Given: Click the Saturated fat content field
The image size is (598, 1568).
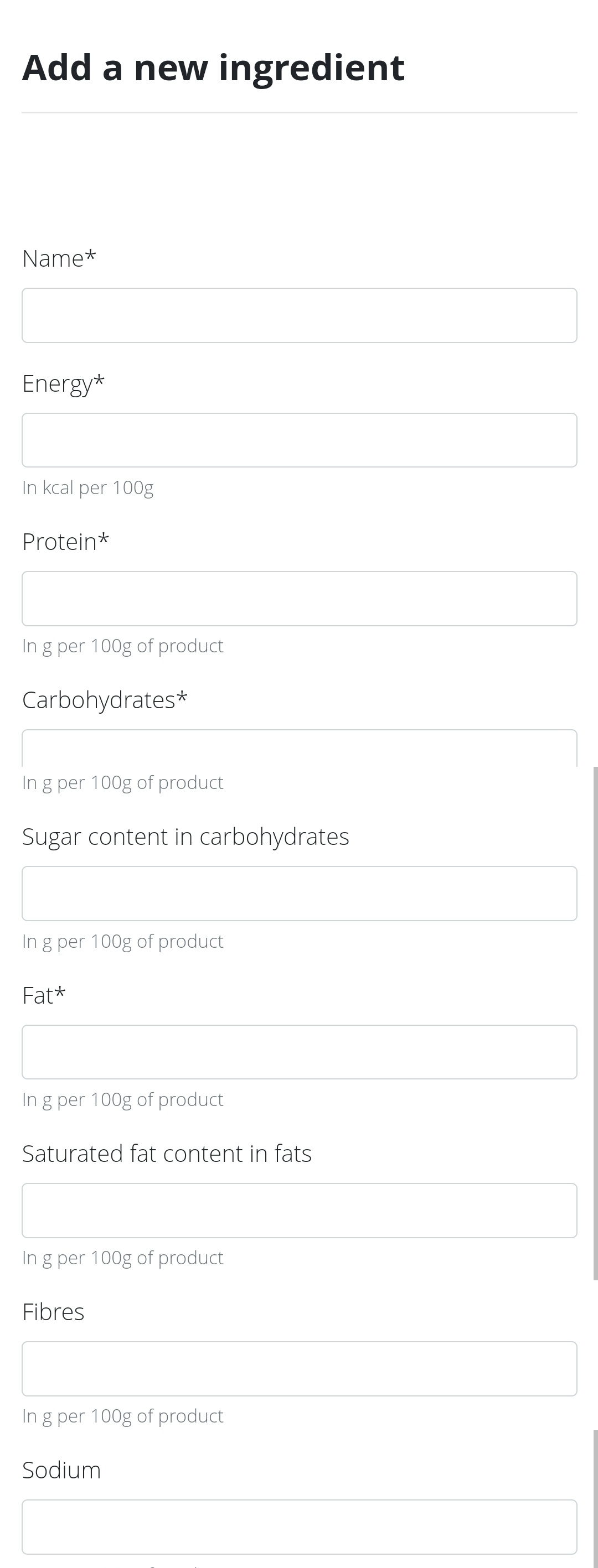Looking at the screenshot, I should click(299, 1209).
